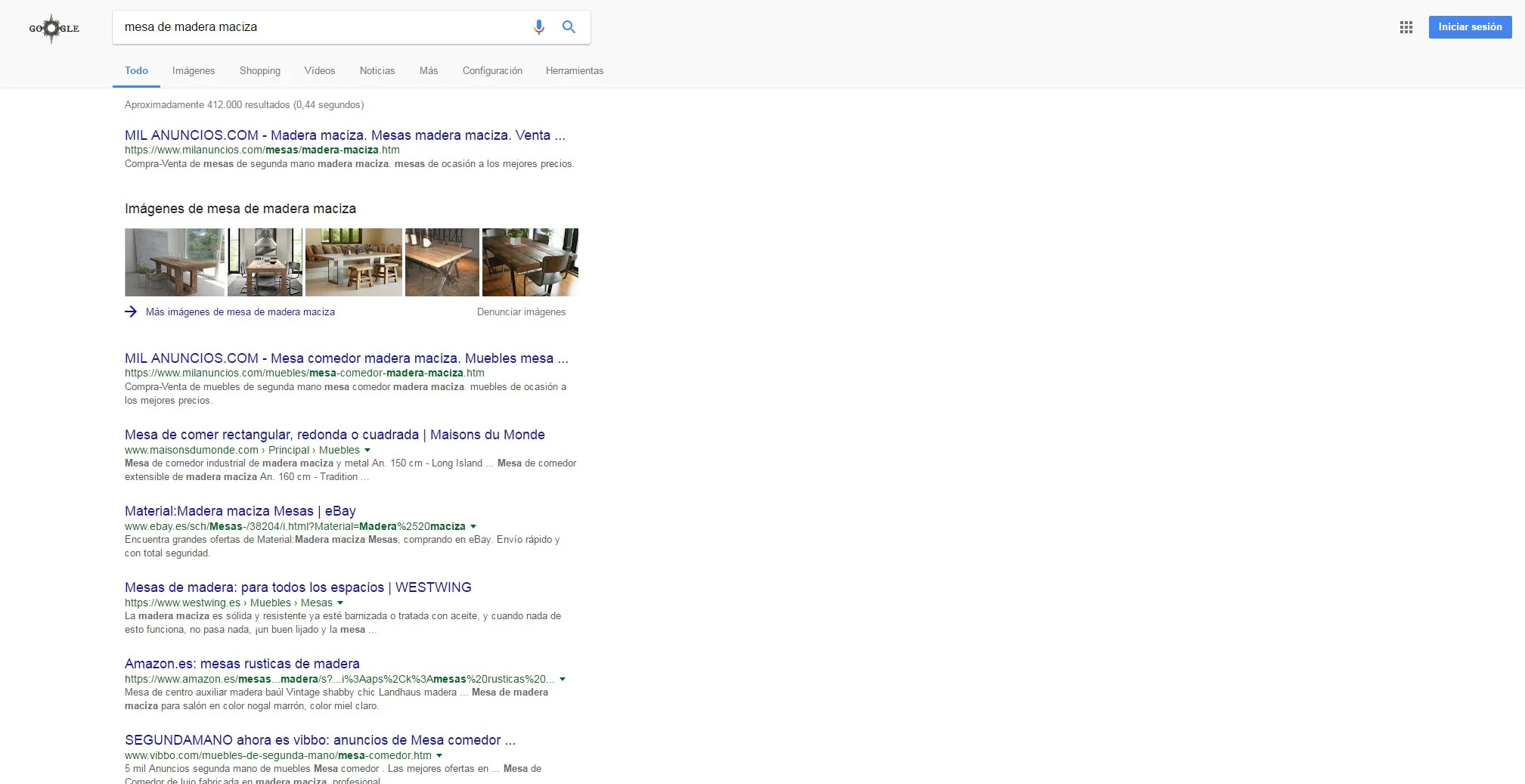Click the microphone voice search icon
The width and height of the screenshot is (1525, 784).
click(x=538, y=27)
